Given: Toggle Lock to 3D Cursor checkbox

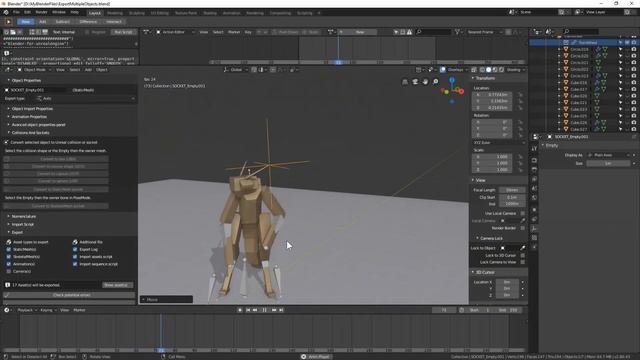Looking at the screenshot, I should click(x=523, y=256).
